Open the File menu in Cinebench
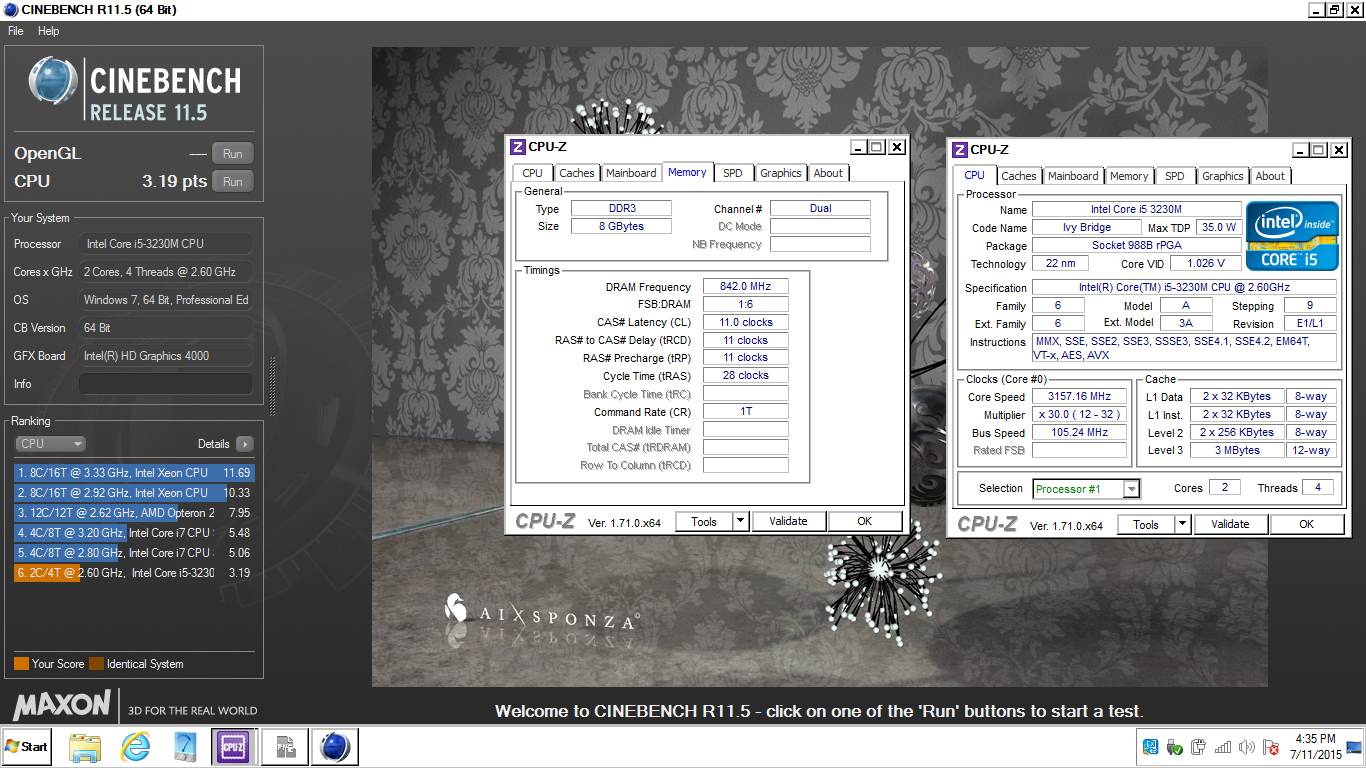The width and height of the screenshot is (1366, 768). tap(16, 31)
